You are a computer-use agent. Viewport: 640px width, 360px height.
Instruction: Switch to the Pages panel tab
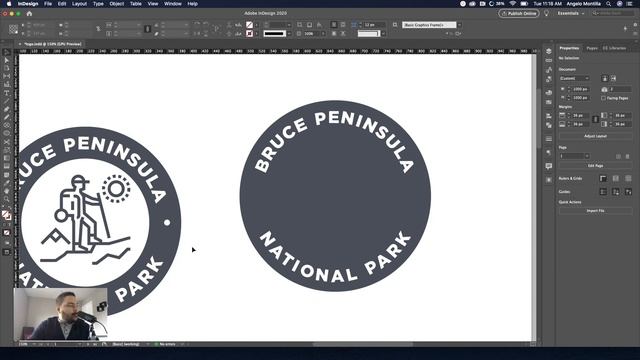[592, 48]
